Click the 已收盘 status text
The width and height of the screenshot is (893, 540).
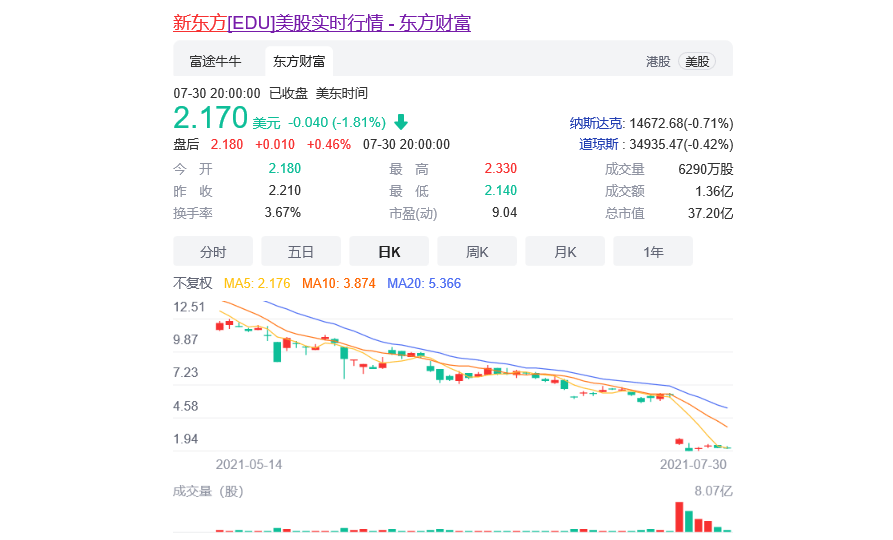[x=288, y=93]
